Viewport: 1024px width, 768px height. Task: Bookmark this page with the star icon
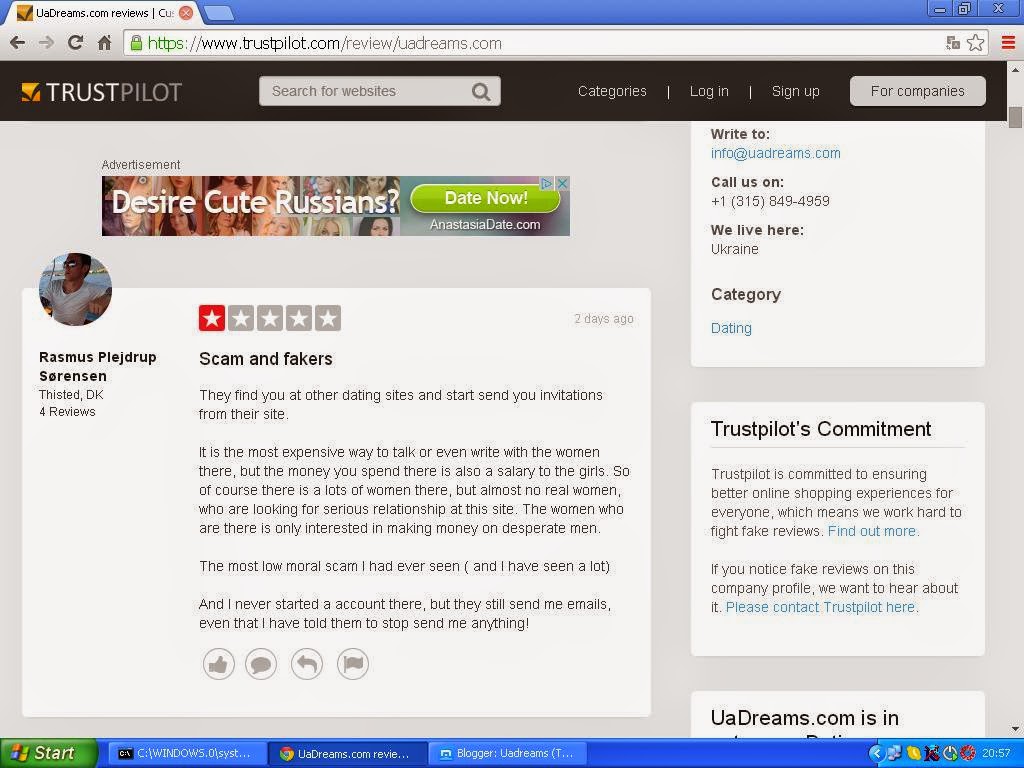(976, 43)
